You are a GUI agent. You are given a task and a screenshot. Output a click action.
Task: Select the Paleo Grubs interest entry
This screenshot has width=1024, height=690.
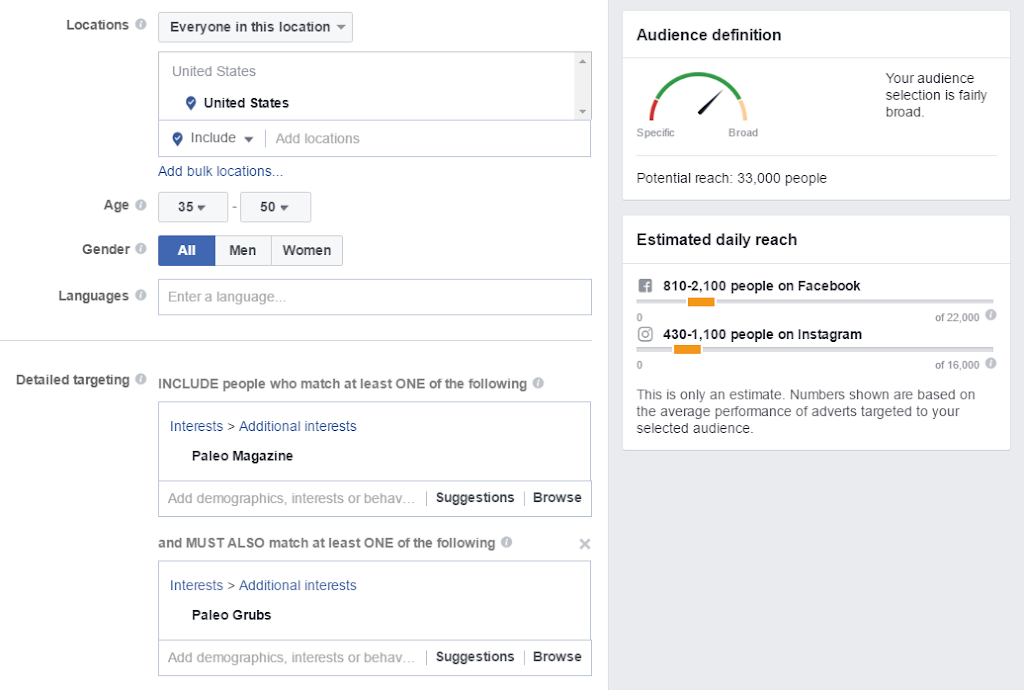tap(231, 615)
